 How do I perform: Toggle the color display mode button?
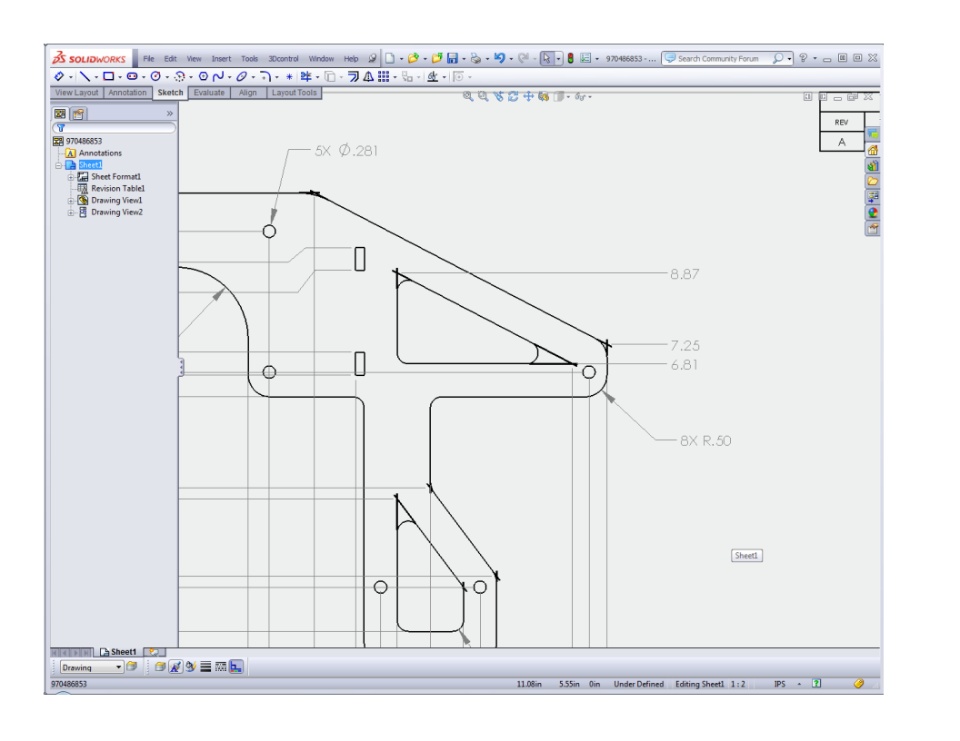tap(236, 666)
